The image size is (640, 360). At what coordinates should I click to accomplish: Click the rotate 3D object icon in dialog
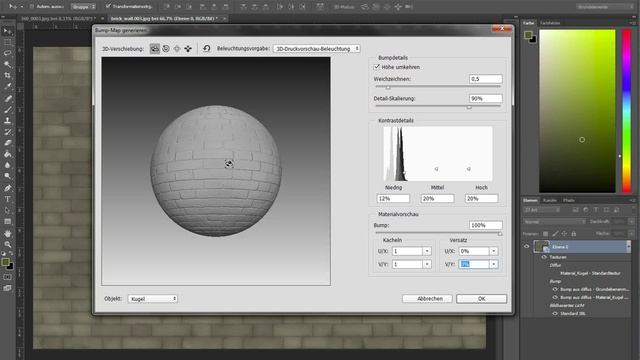[155, 49]
